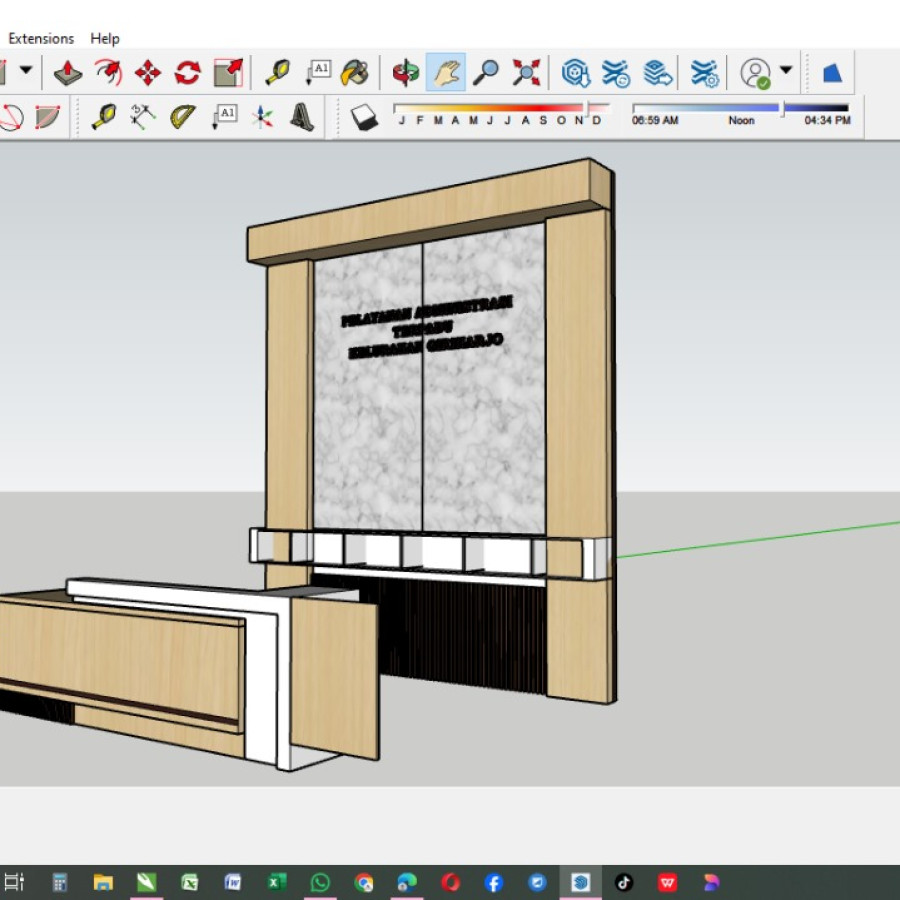Click the shadow time-of-day slider

740,107
